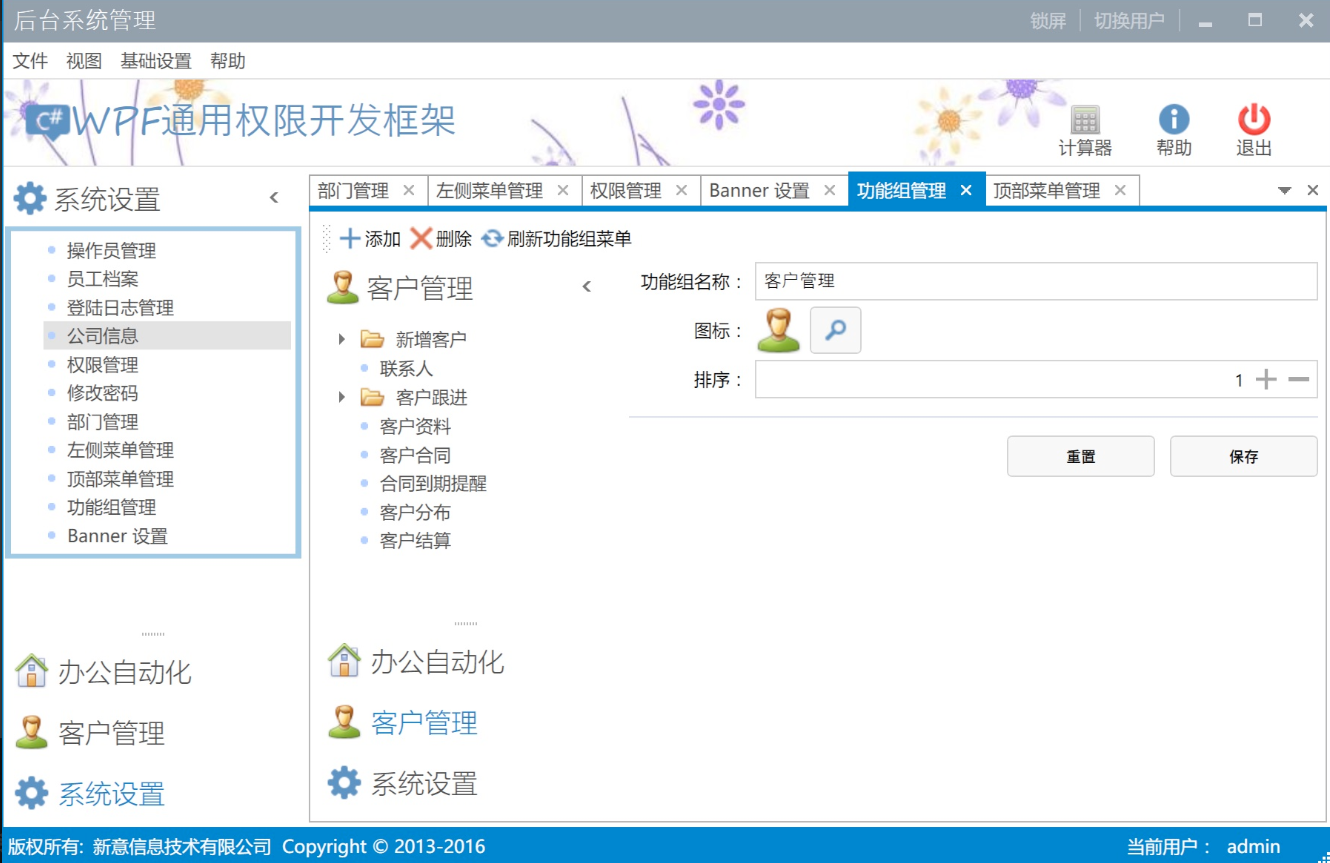The image size is (1330, 863).
Task: Close all tabs X beside dropdown arrow
Action: click(x=1313, y=190)
